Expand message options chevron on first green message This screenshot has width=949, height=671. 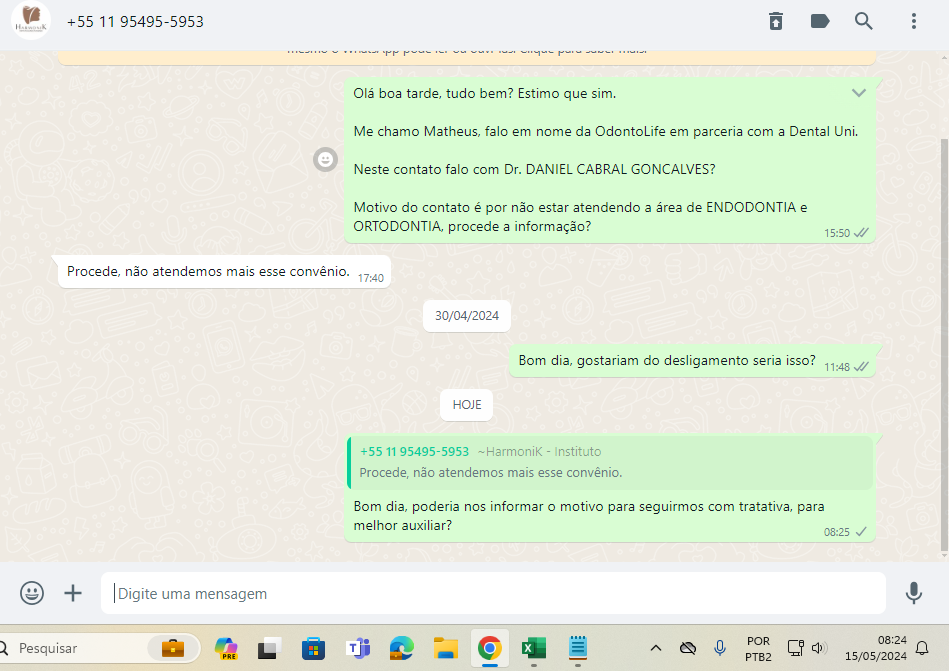(858, 93)
